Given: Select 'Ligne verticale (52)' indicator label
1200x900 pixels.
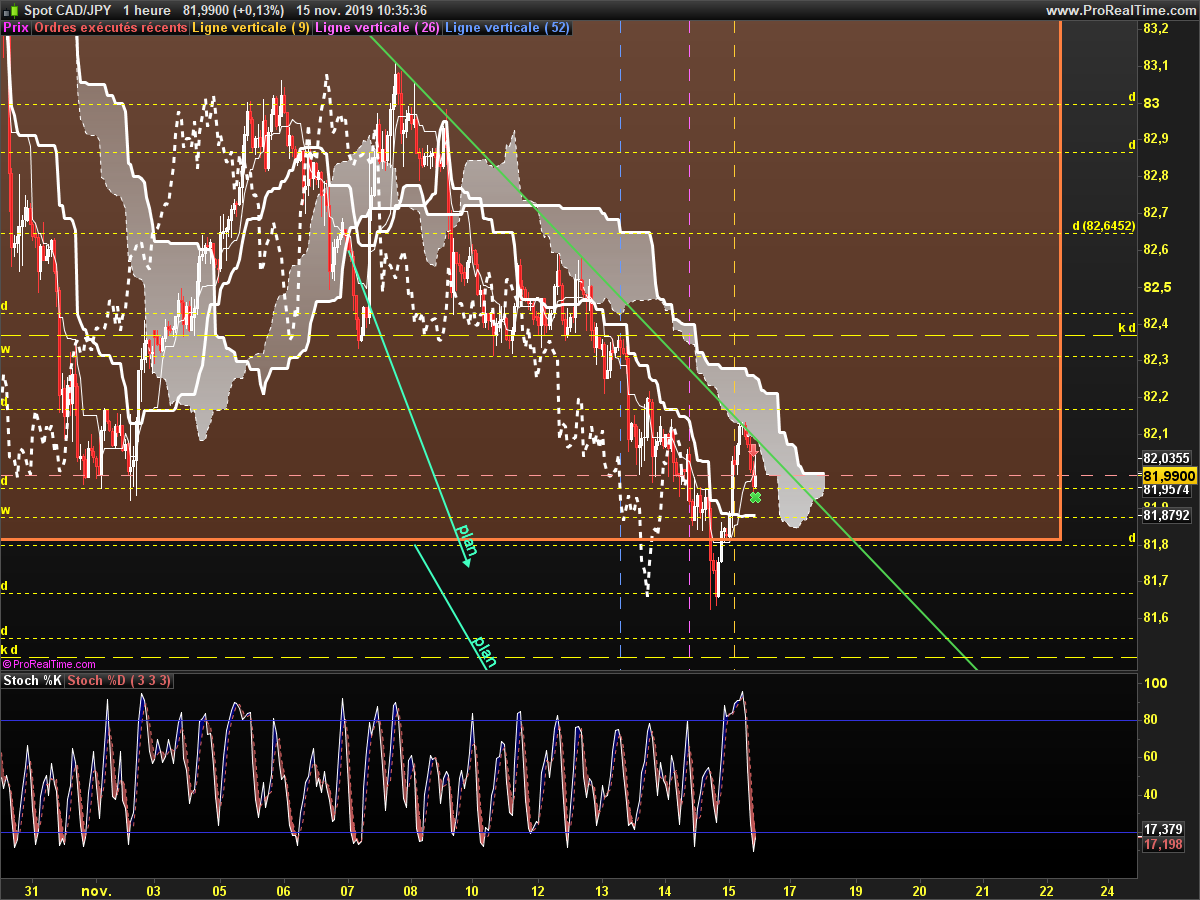Looking at the screenshot, I should tap(507, 28).
